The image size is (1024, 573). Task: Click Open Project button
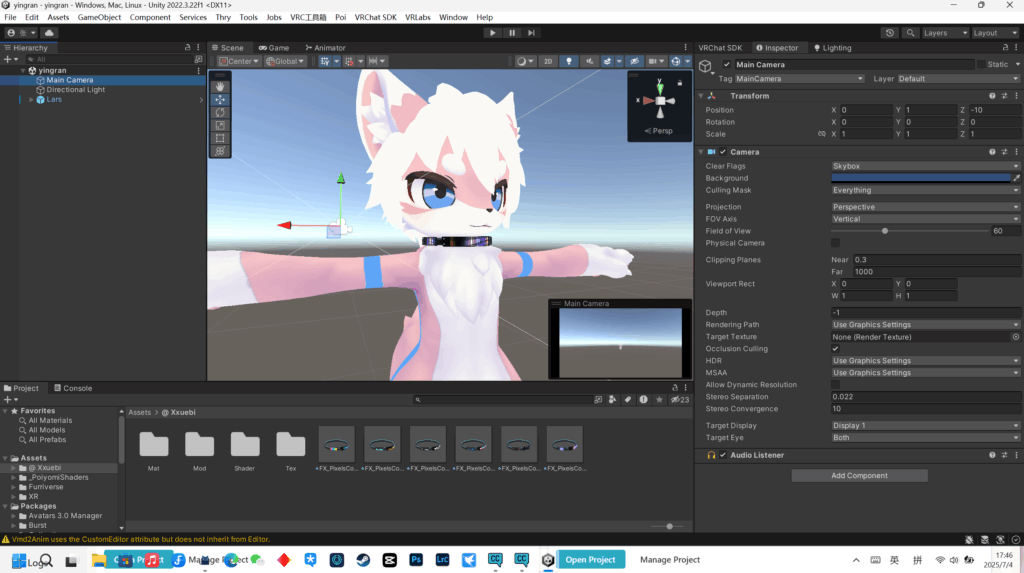pyautogui.click(x=590, y=560)
